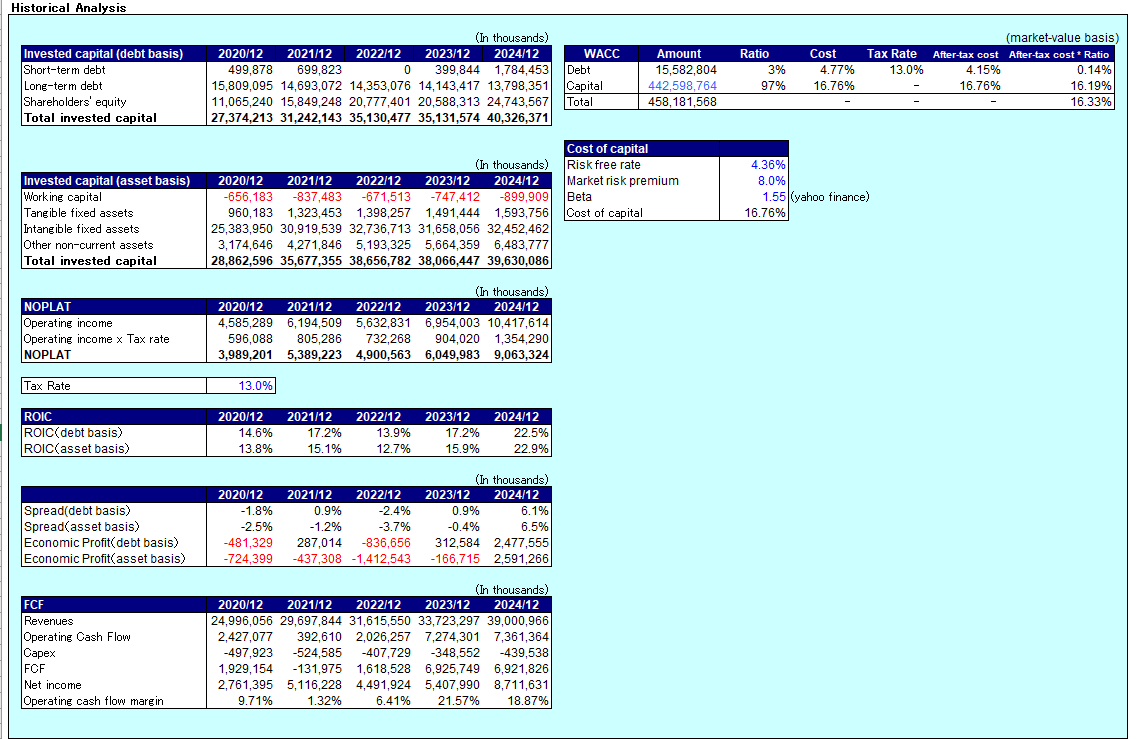Click the Tax Rate cell showing 13.0%
Screen dimensions: 1137x739
coord(255,385)
